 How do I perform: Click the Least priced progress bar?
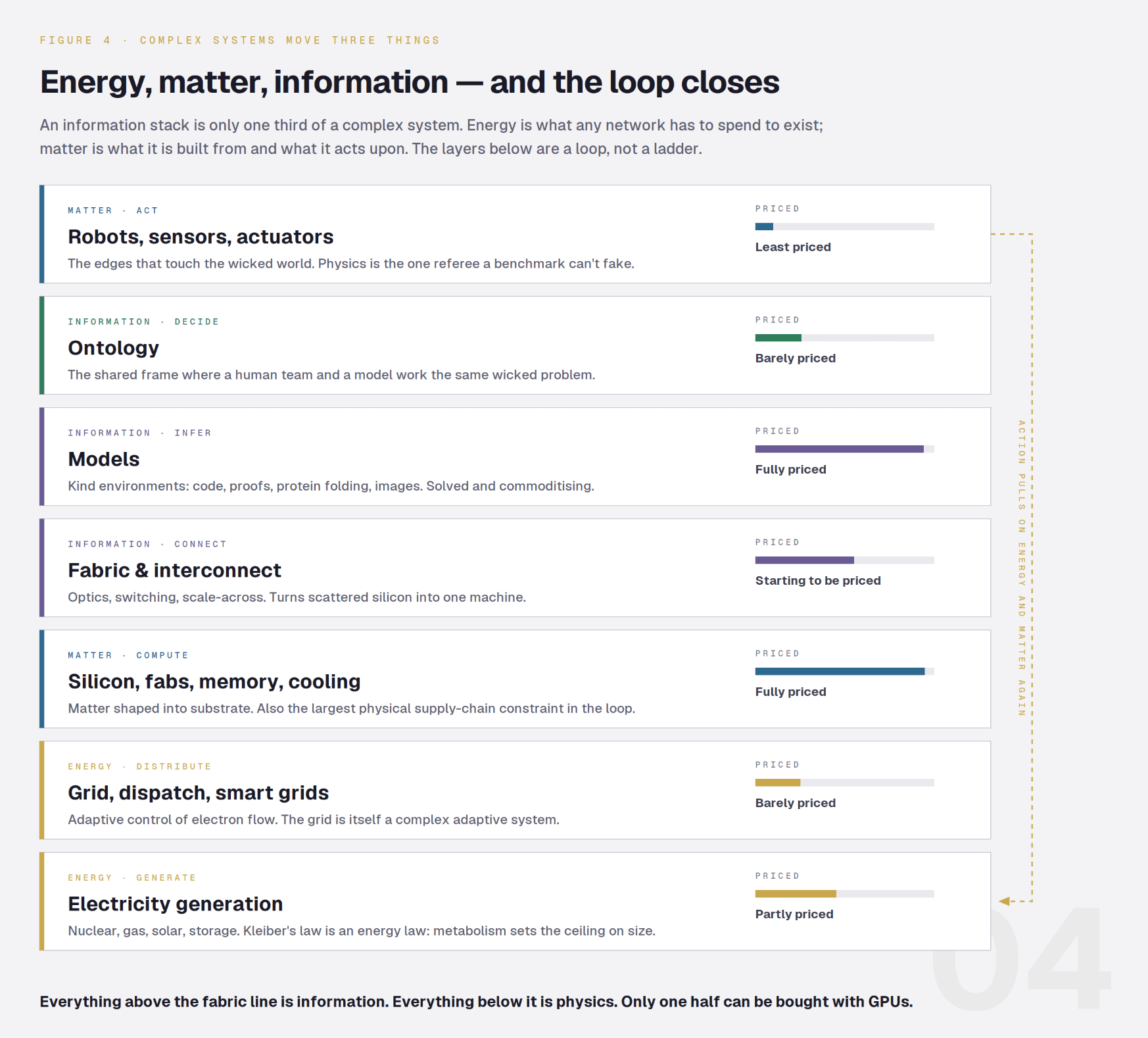pos(844,226)
